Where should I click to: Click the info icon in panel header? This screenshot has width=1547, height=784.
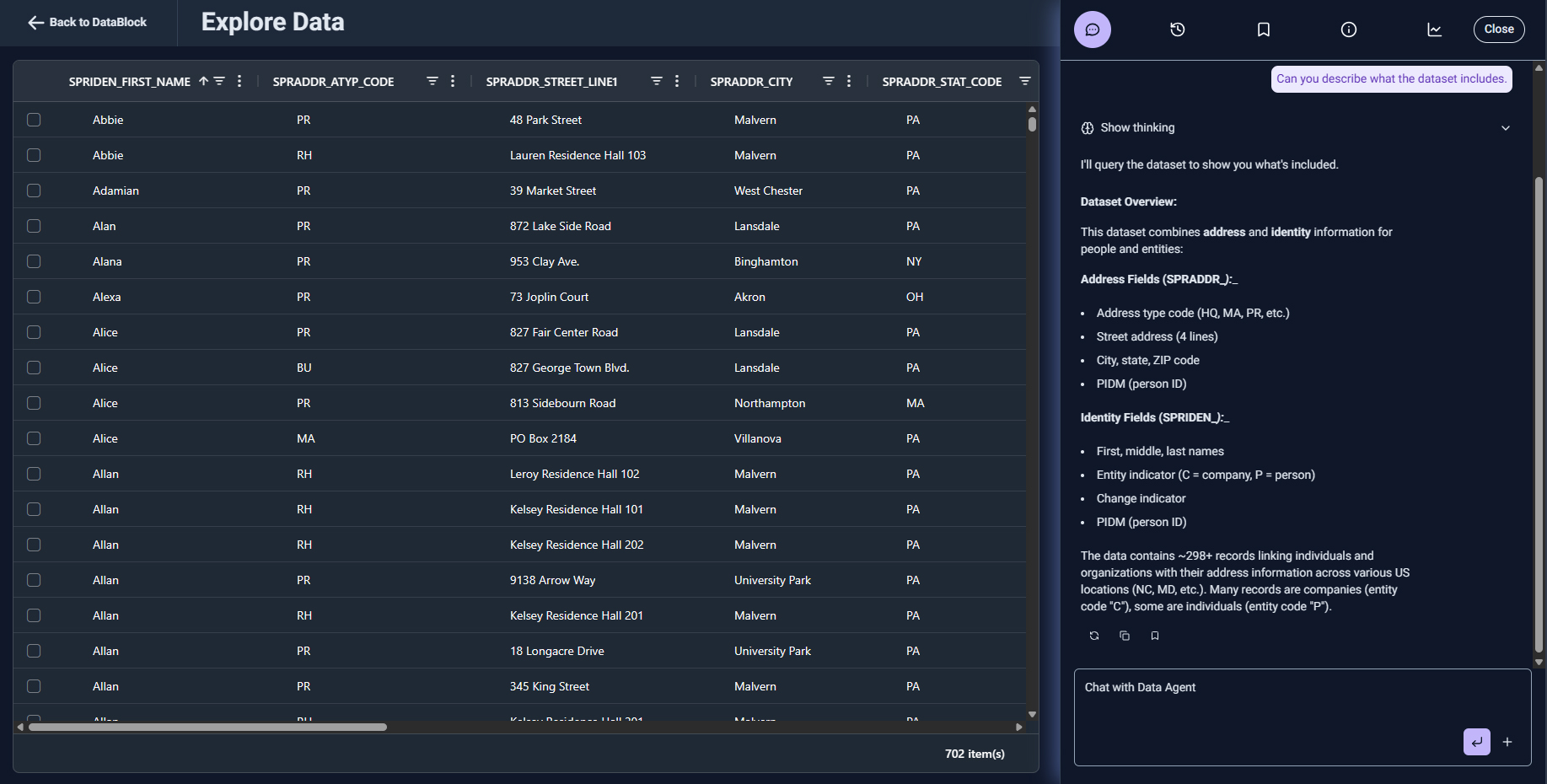point(1348,30)
